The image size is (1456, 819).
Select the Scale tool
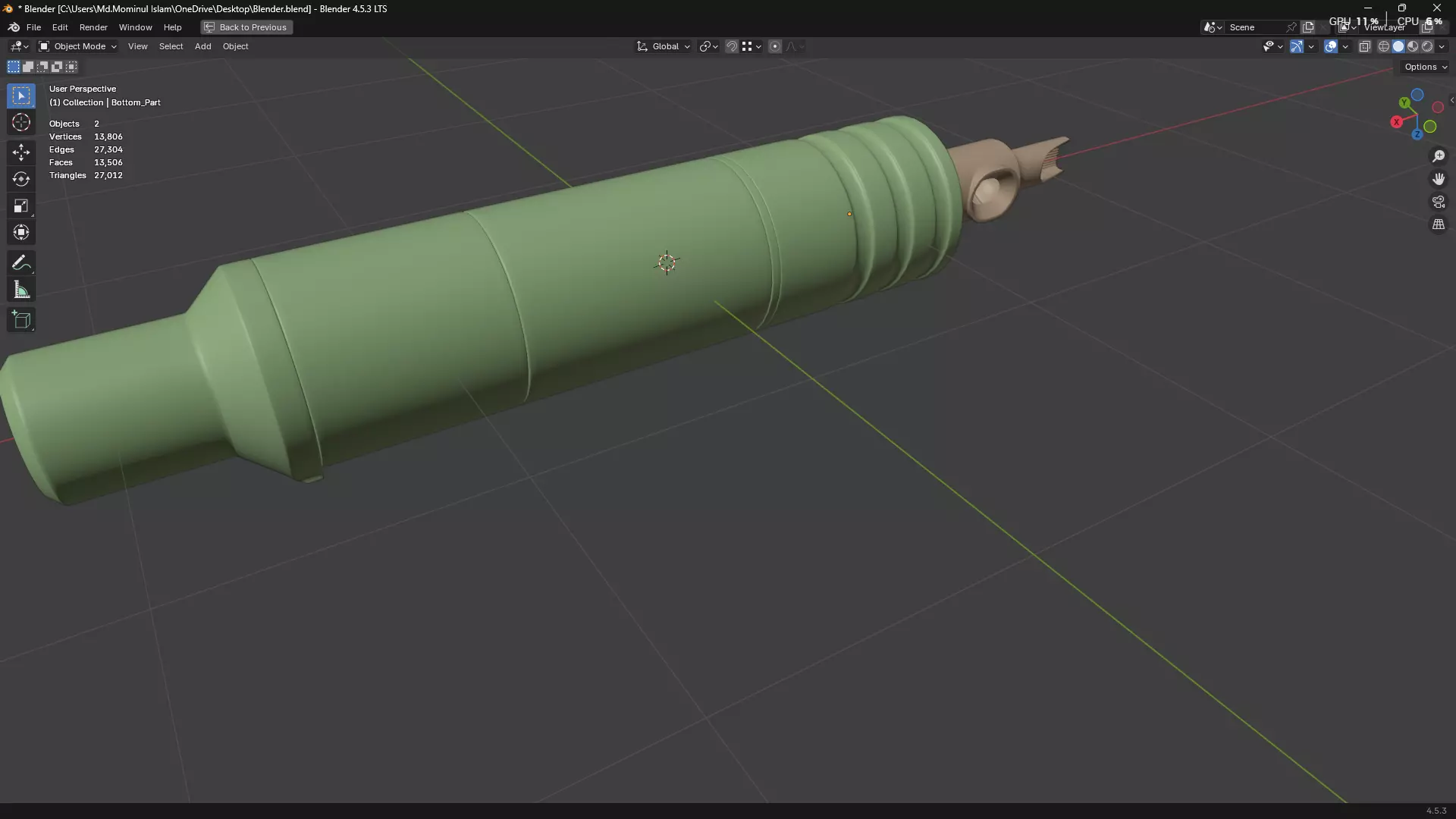point(21,206)
